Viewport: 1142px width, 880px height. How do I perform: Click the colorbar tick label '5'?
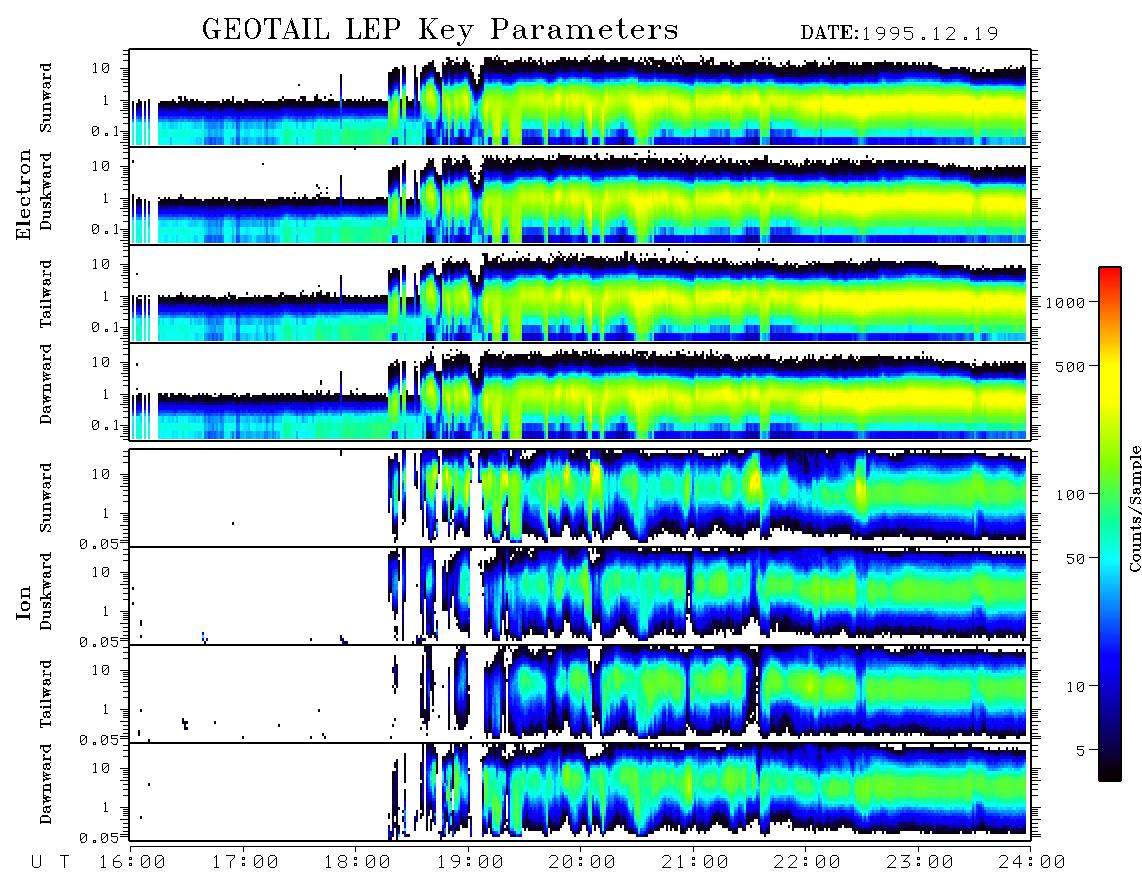1081,750
